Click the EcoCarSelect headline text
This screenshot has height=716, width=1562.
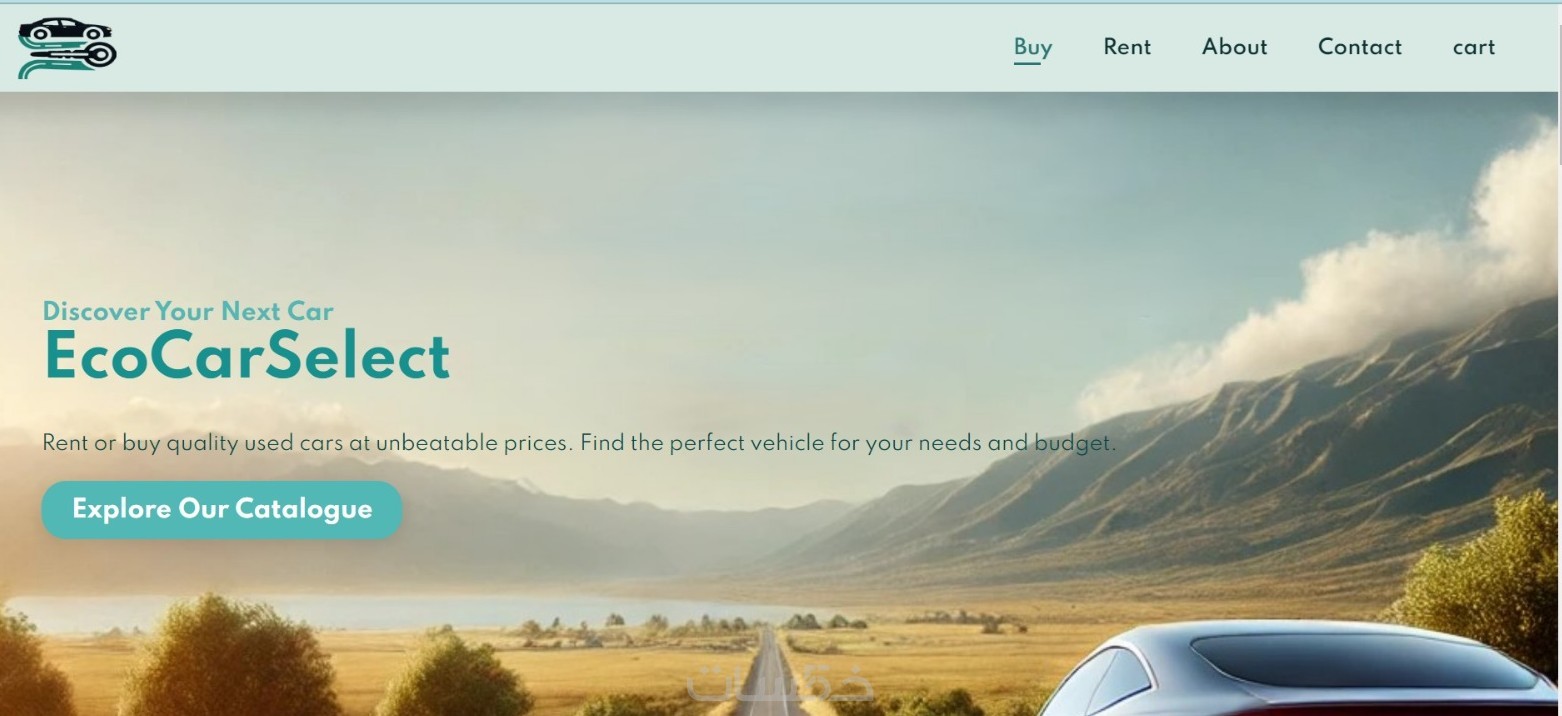(247, 357)
